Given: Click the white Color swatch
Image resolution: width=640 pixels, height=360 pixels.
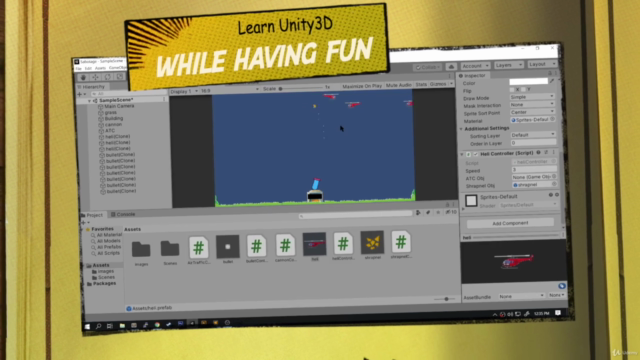Looking at the screenshot, I should (x=529, y=81).
